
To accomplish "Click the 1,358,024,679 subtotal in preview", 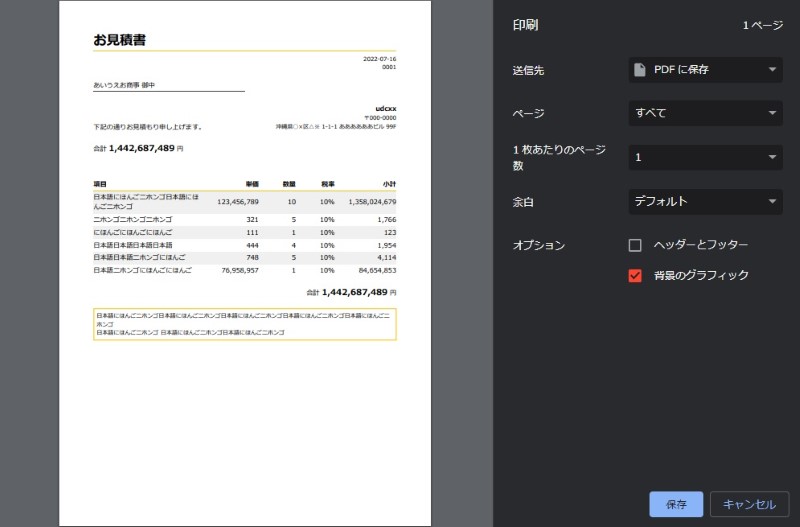I will tap(372, 201).
